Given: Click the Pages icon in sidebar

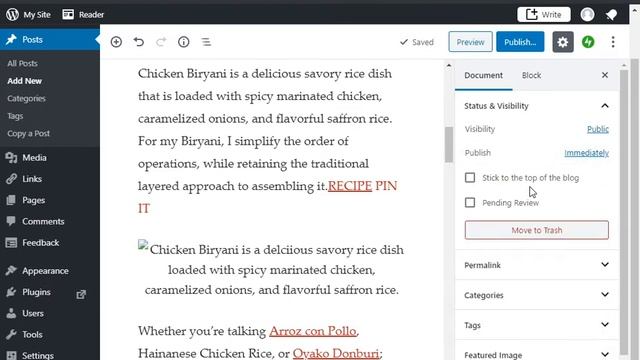Looking at the screenshot, I should (11, 200).
